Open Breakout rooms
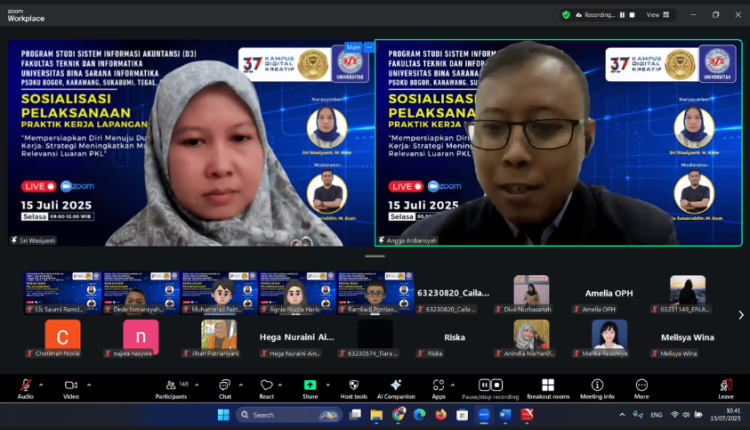The height and width of the screenshot is (430, 750). click(x=548, y=388)
